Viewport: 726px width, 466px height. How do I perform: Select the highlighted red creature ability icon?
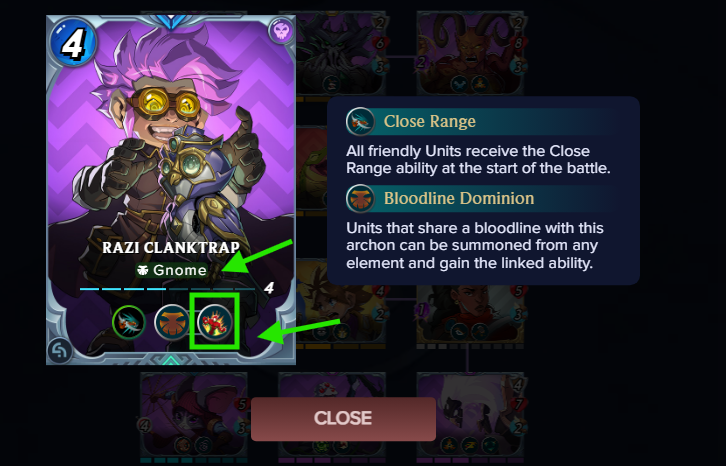coord(214,321)
